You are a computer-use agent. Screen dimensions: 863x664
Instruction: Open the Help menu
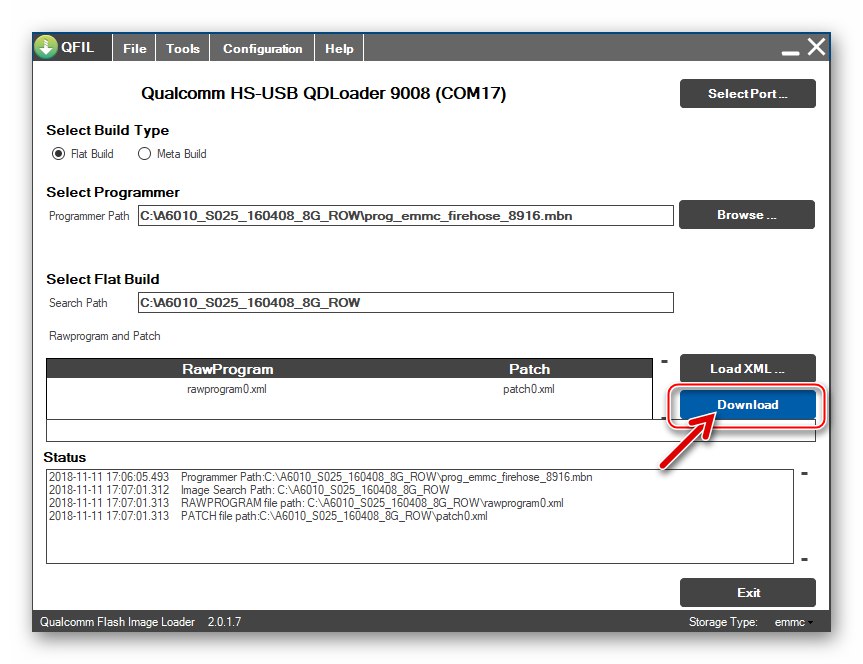tap(339, 48)
